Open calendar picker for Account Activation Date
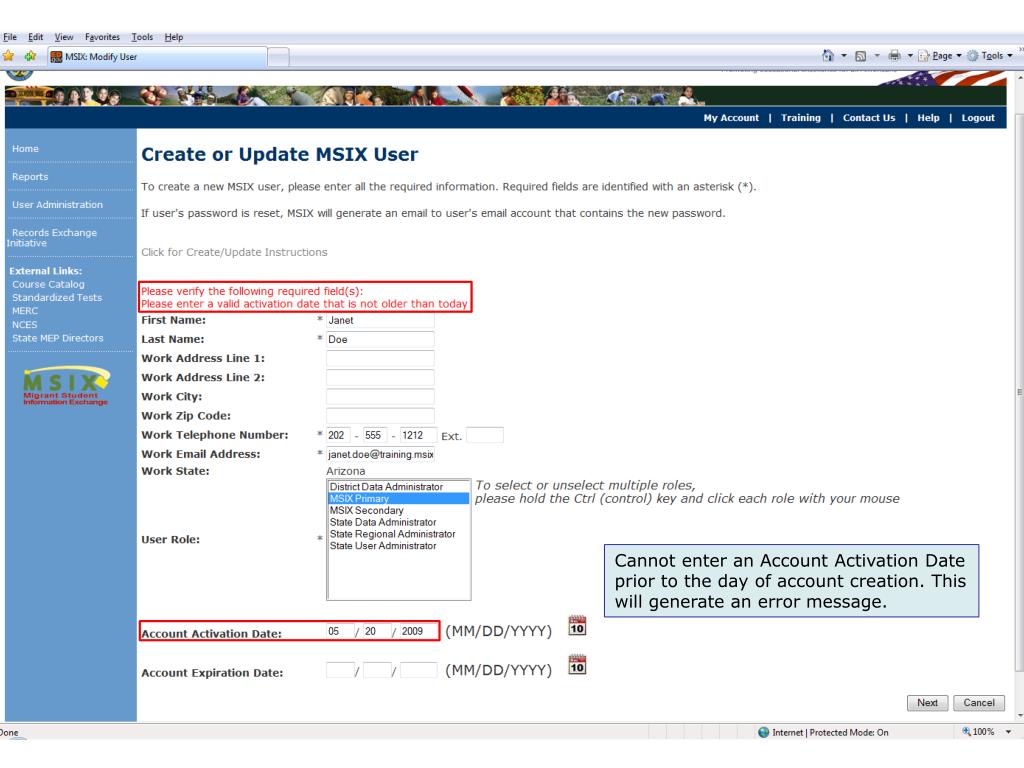This screenshot has width=1024, height=768. pos(577,626)
